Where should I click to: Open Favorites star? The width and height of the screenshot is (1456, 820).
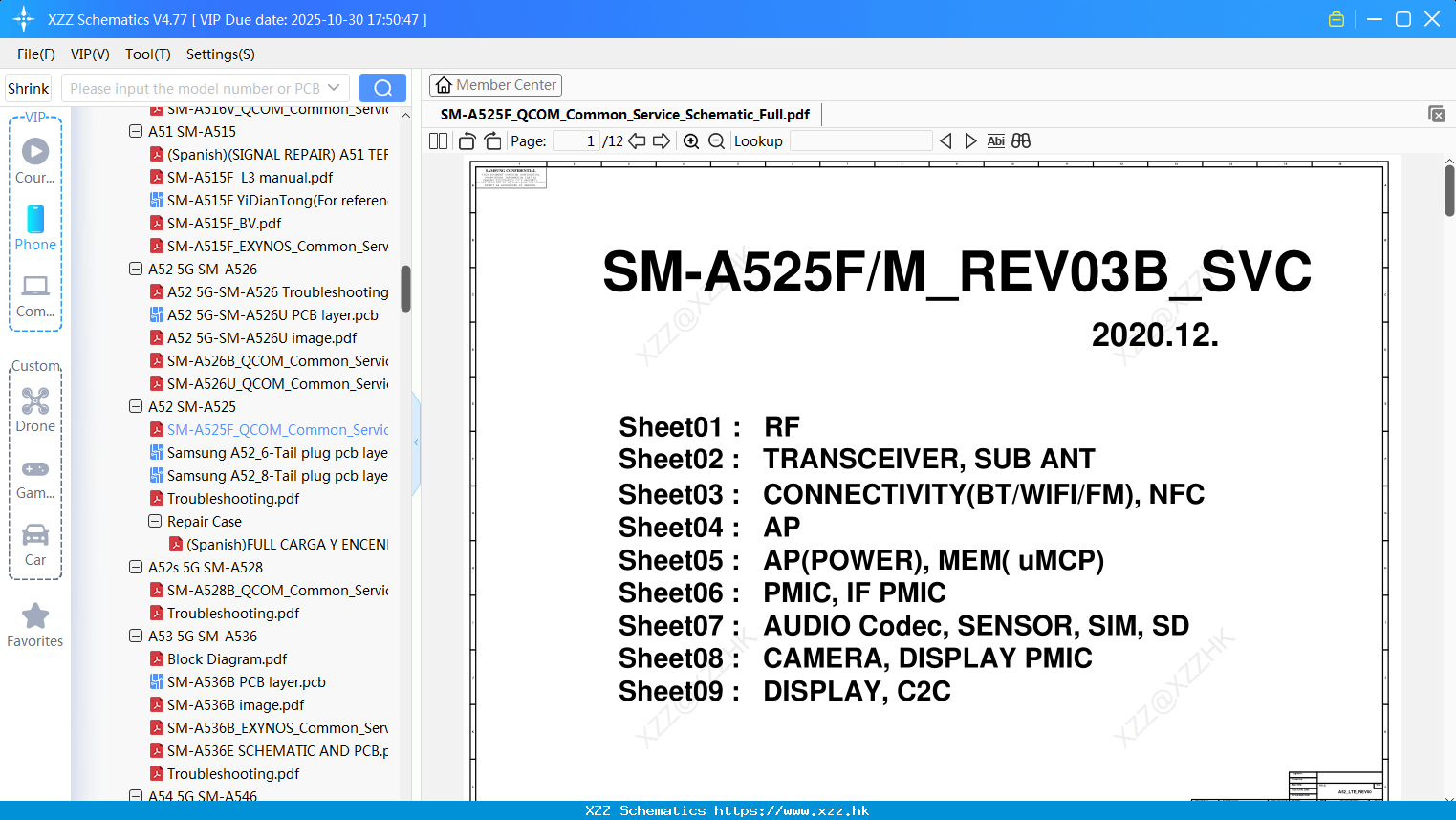(x=35, y=625)
